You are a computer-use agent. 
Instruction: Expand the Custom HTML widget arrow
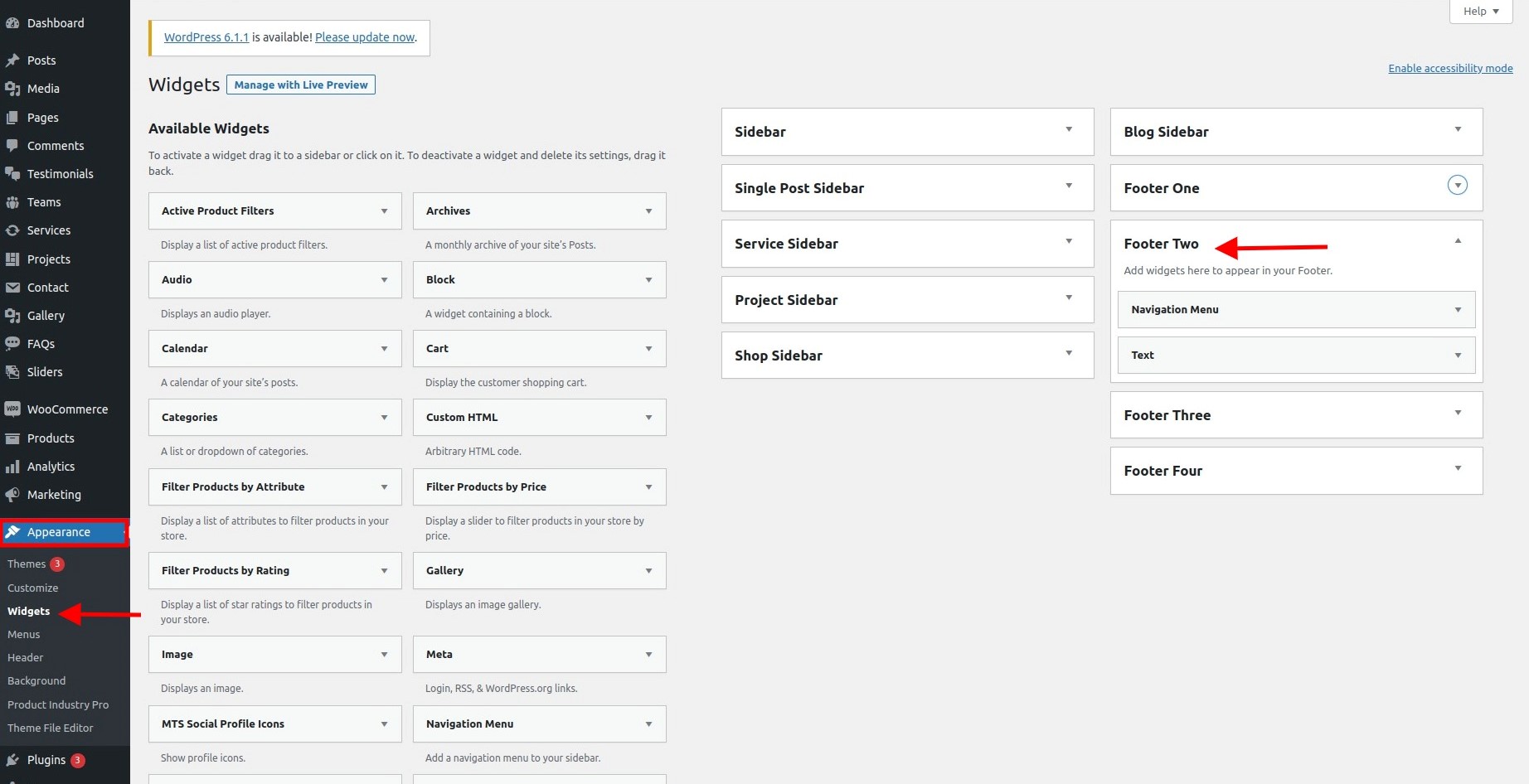[648, 418]
